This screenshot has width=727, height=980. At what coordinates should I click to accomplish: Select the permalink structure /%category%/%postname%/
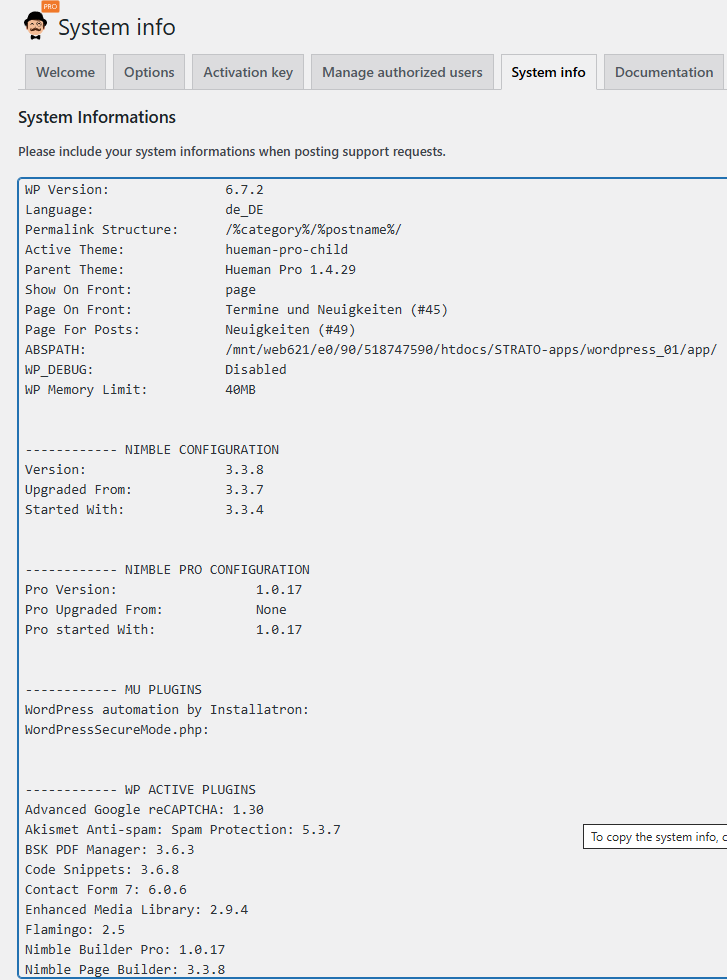pos(313,229)
